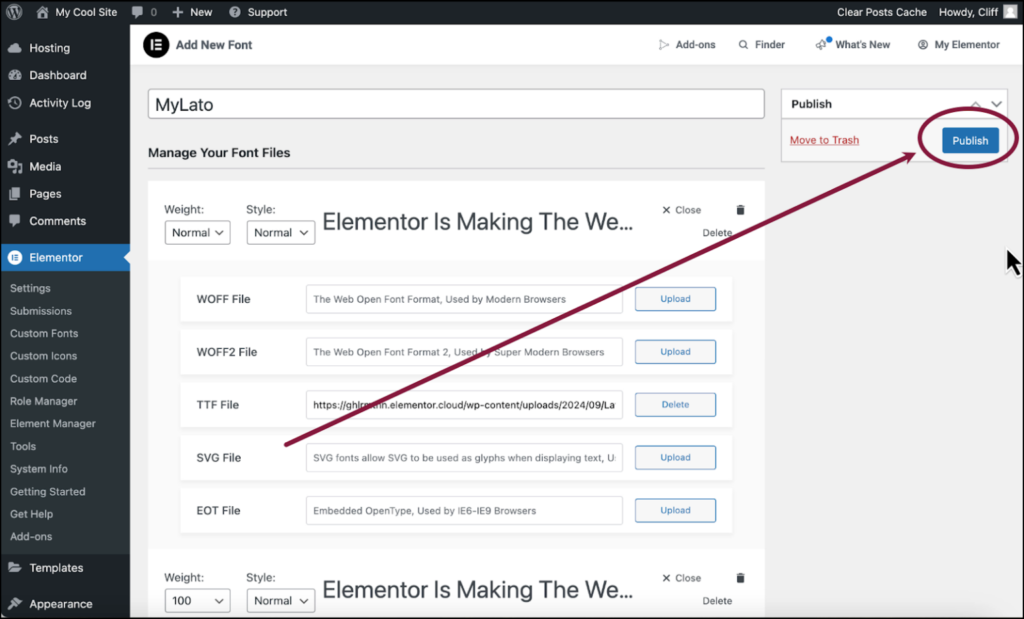The image size is (1024, 619).
Task: Open My Cool Site home icon
Action: click(42, 12)
